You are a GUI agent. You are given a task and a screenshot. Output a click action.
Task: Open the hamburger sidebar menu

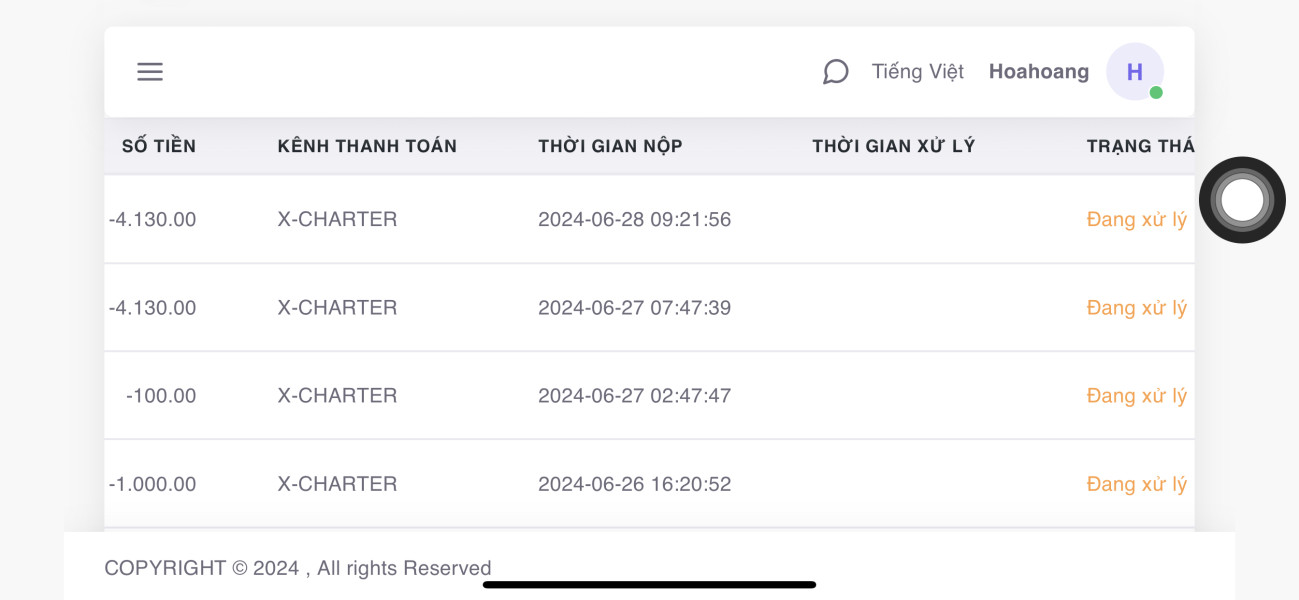150,72
